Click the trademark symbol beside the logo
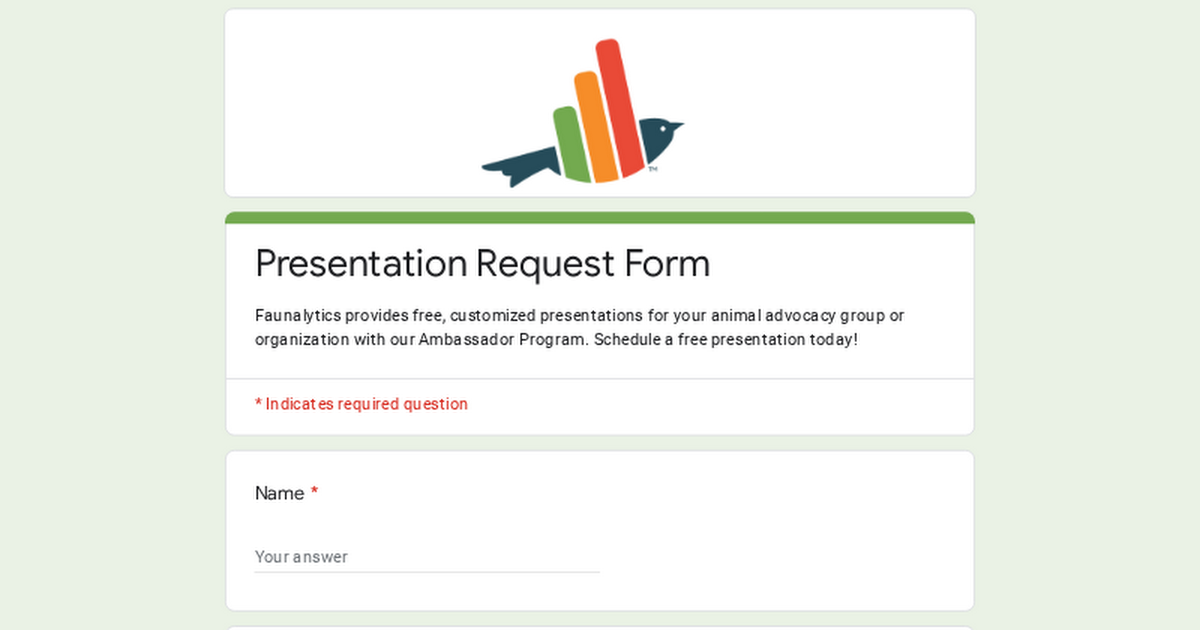The height and width of the screenshot is (630, 1200). pyautogui.click(x=653, y=170)
